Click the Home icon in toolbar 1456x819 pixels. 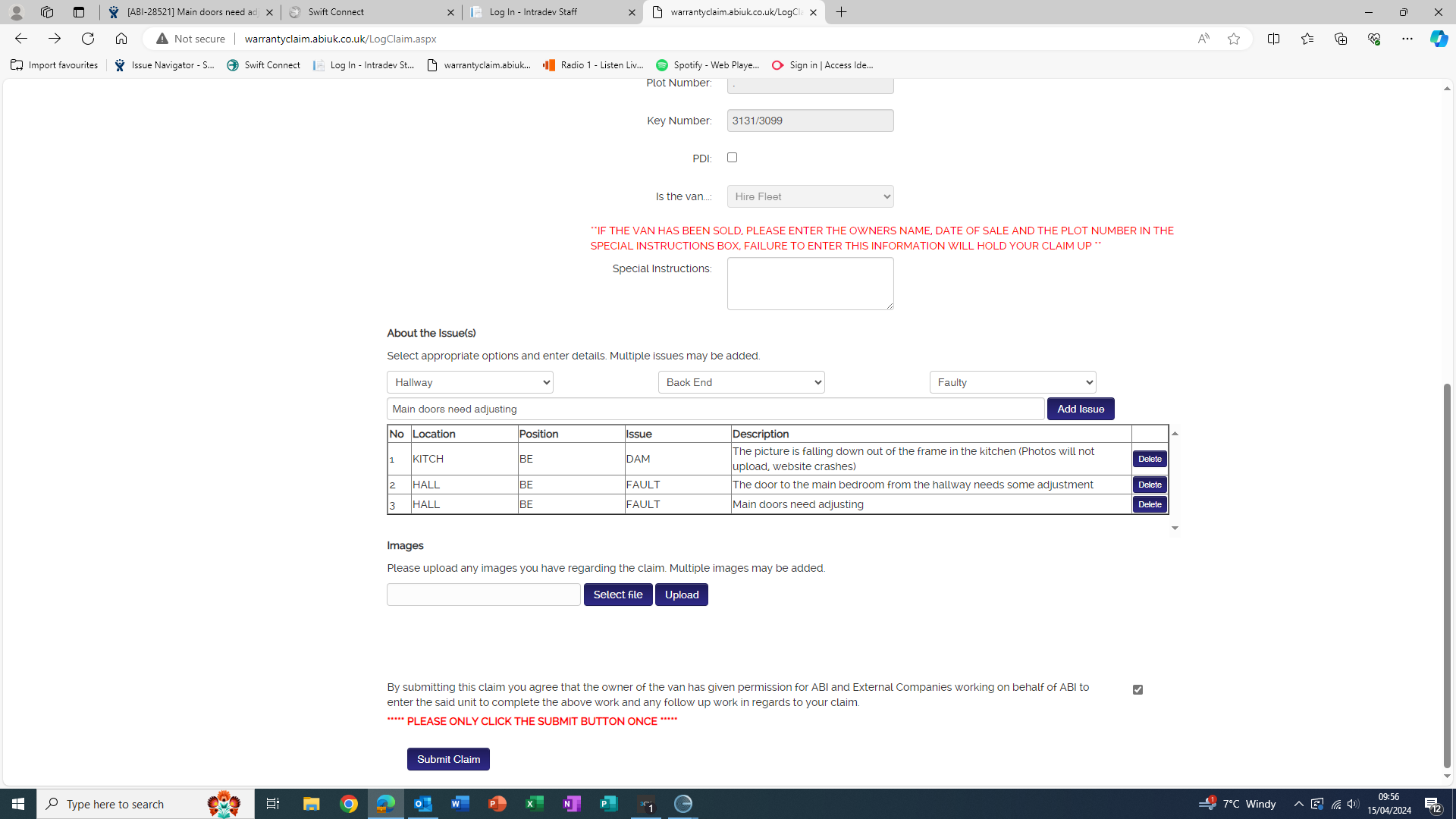coord(121,39)
